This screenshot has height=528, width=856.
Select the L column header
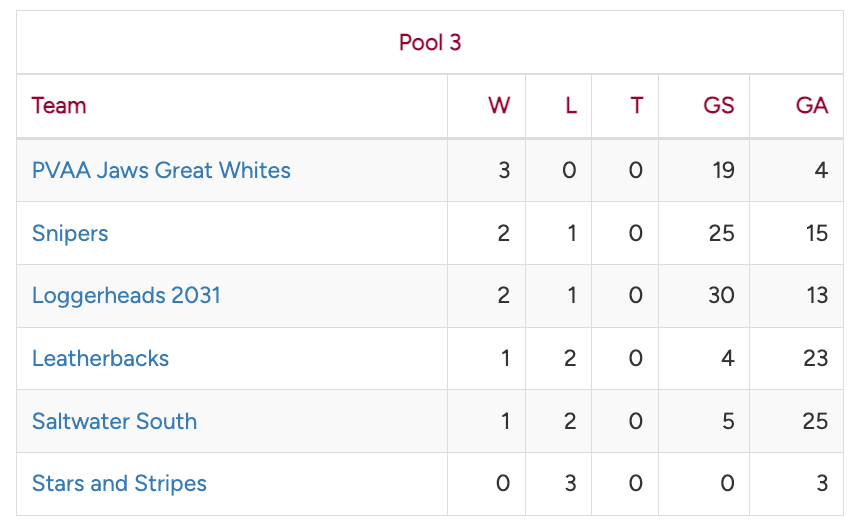(x=571, y=105)
